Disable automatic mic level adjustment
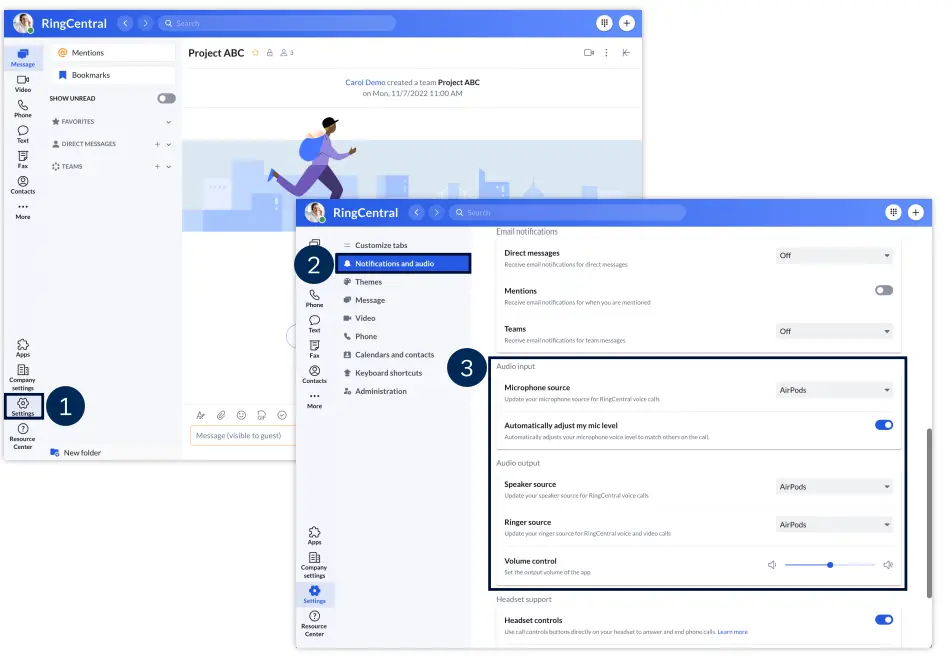Screen dimensions: 950x667 [883, 425]
